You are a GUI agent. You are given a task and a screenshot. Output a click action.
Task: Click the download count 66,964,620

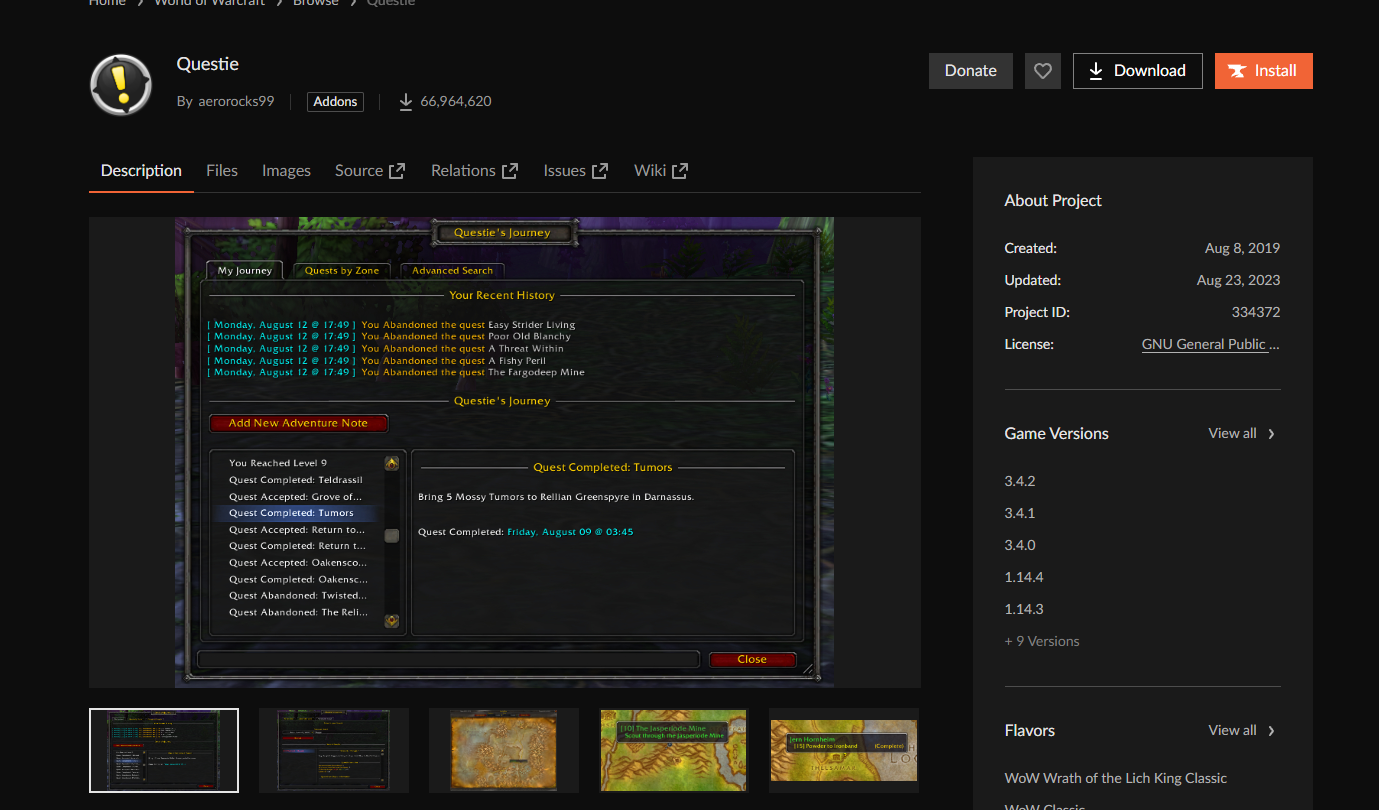(456, 101)
